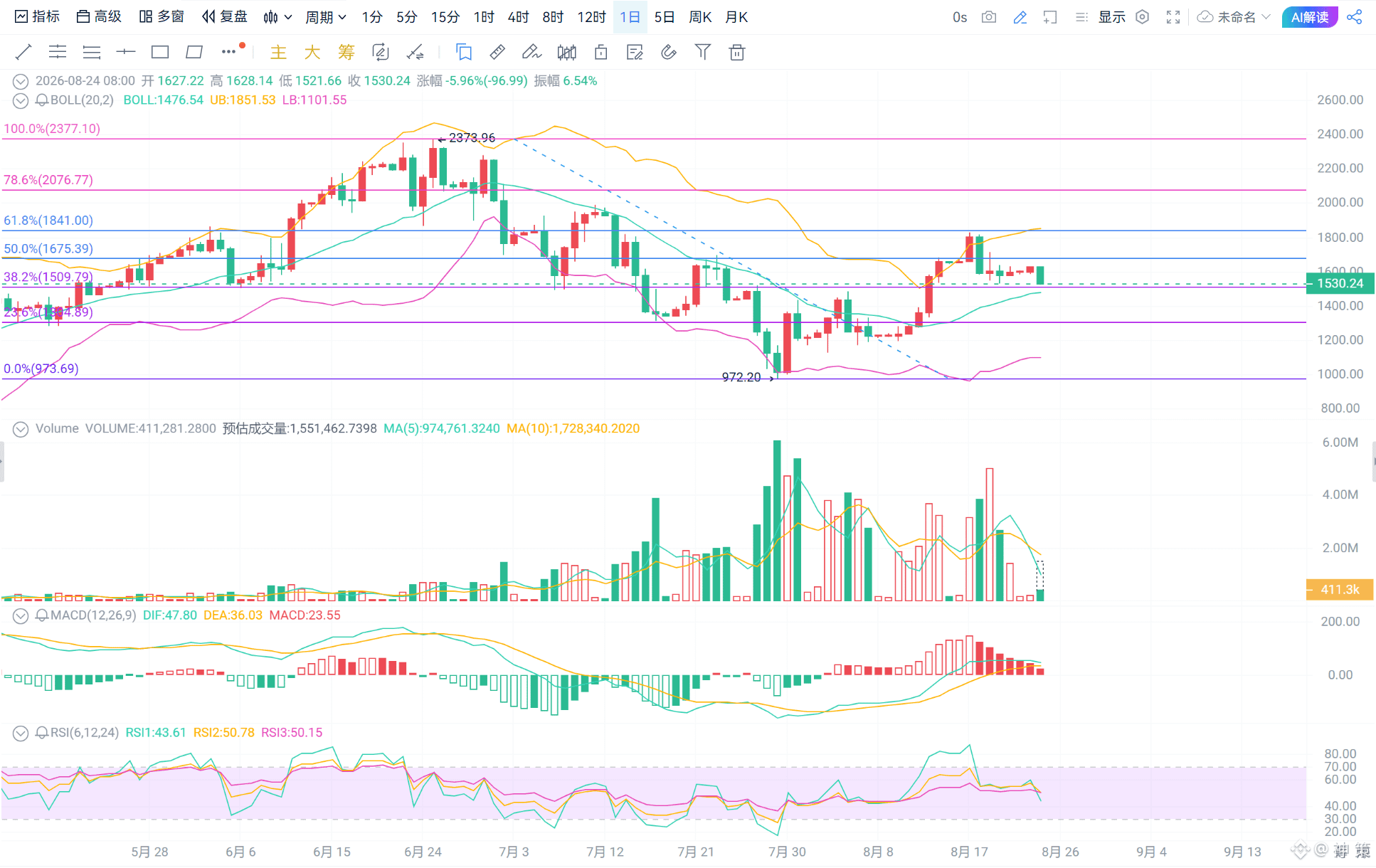Start 复盘 replay mode

[x=224, y=17]
